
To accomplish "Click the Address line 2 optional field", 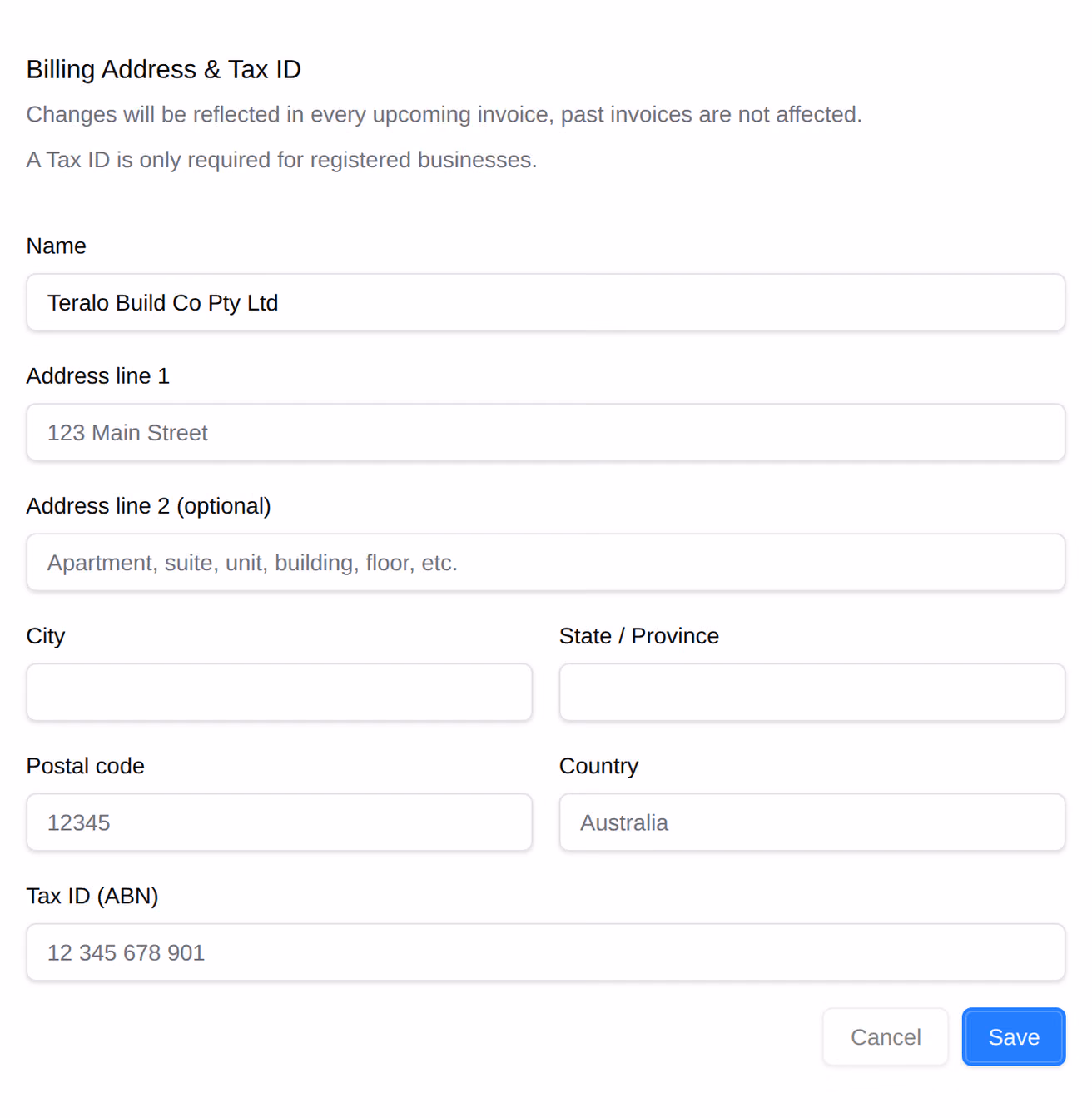I will click(x=546, y=562).
